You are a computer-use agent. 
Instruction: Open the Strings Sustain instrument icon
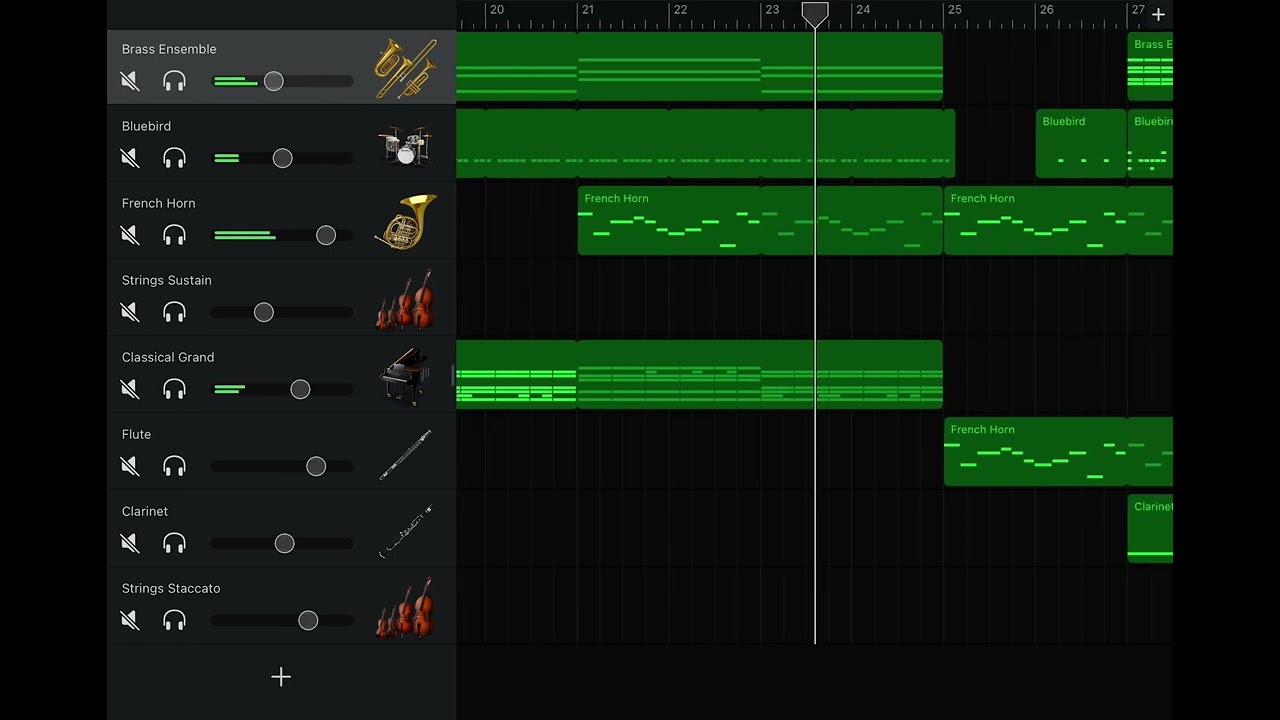pos(405,299)
